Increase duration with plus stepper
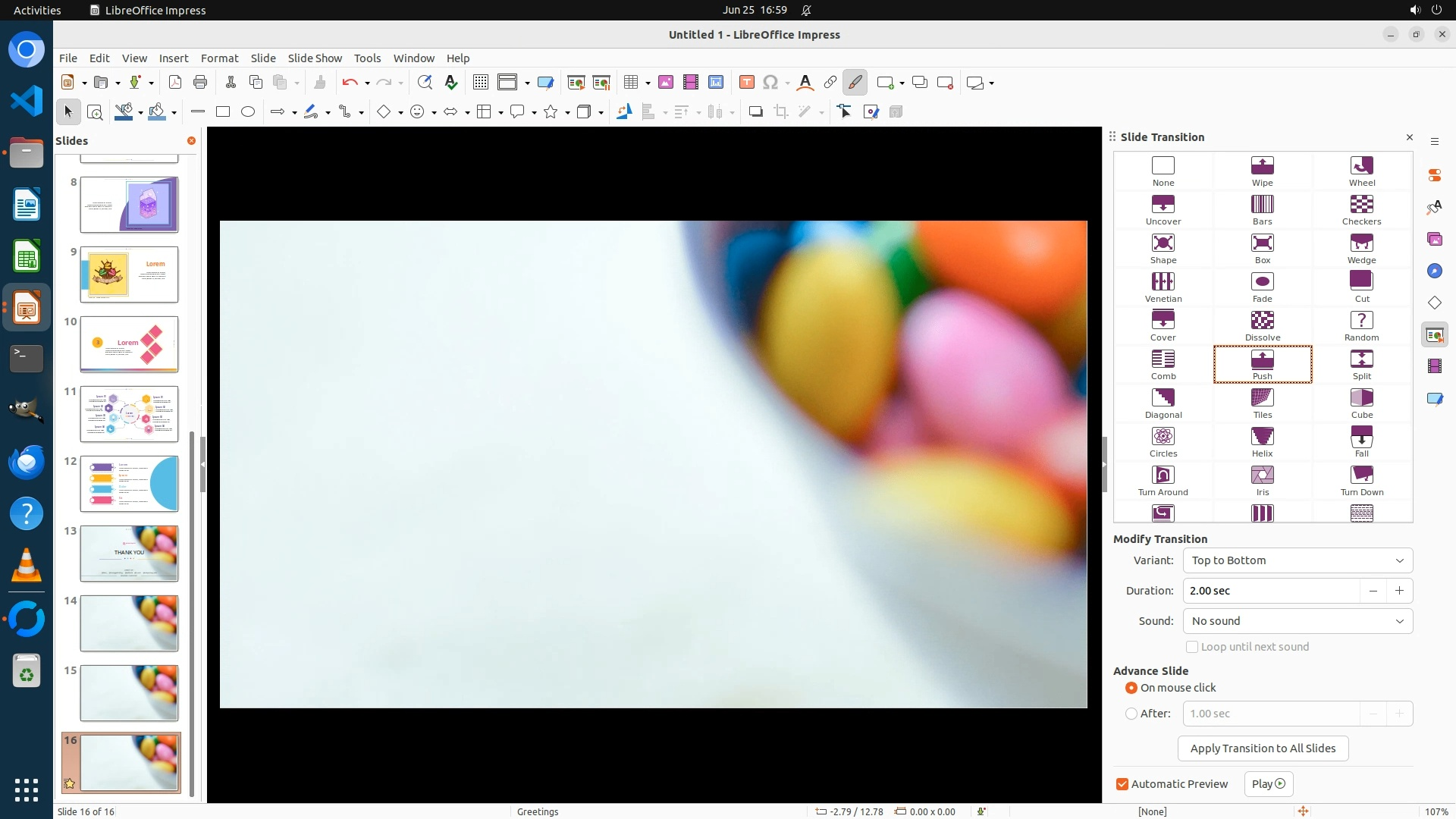 tap(1399, 591)
